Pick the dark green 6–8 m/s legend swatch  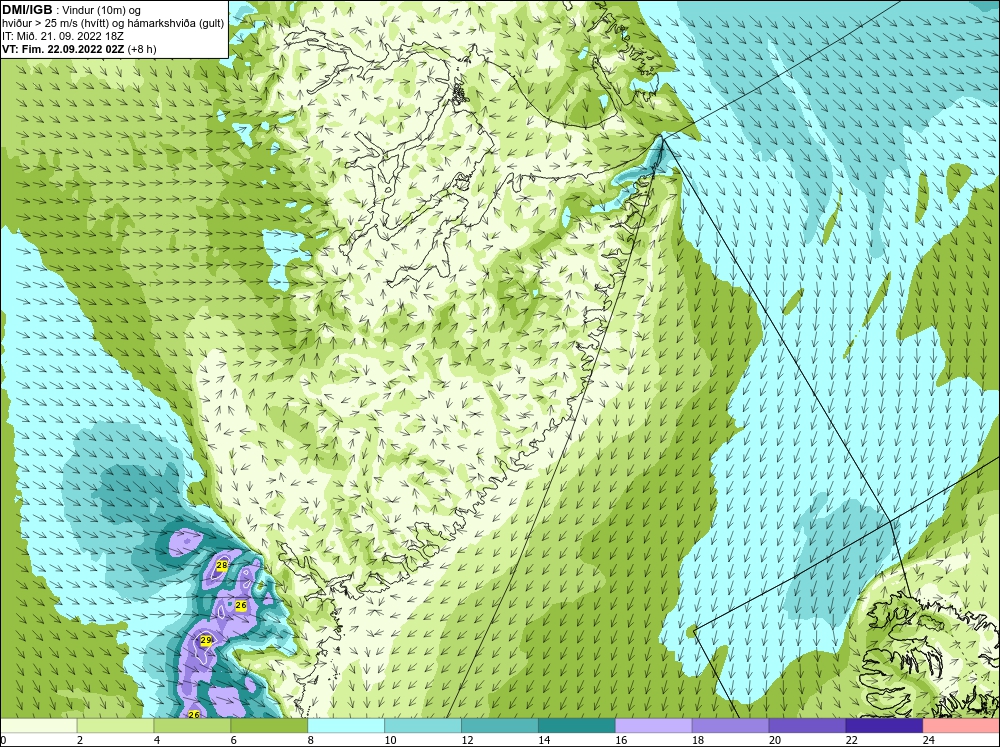[269, 725]
